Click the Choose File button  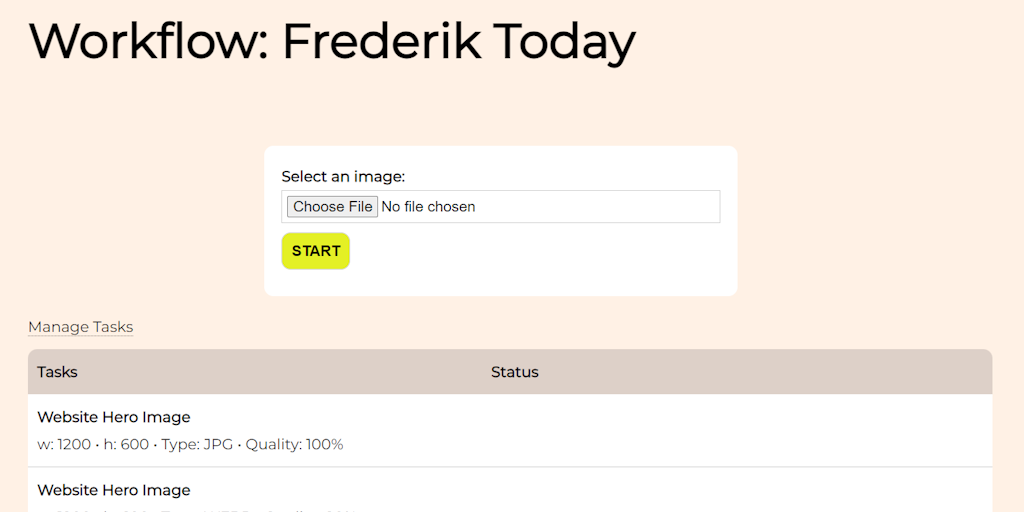coord(332,207)
